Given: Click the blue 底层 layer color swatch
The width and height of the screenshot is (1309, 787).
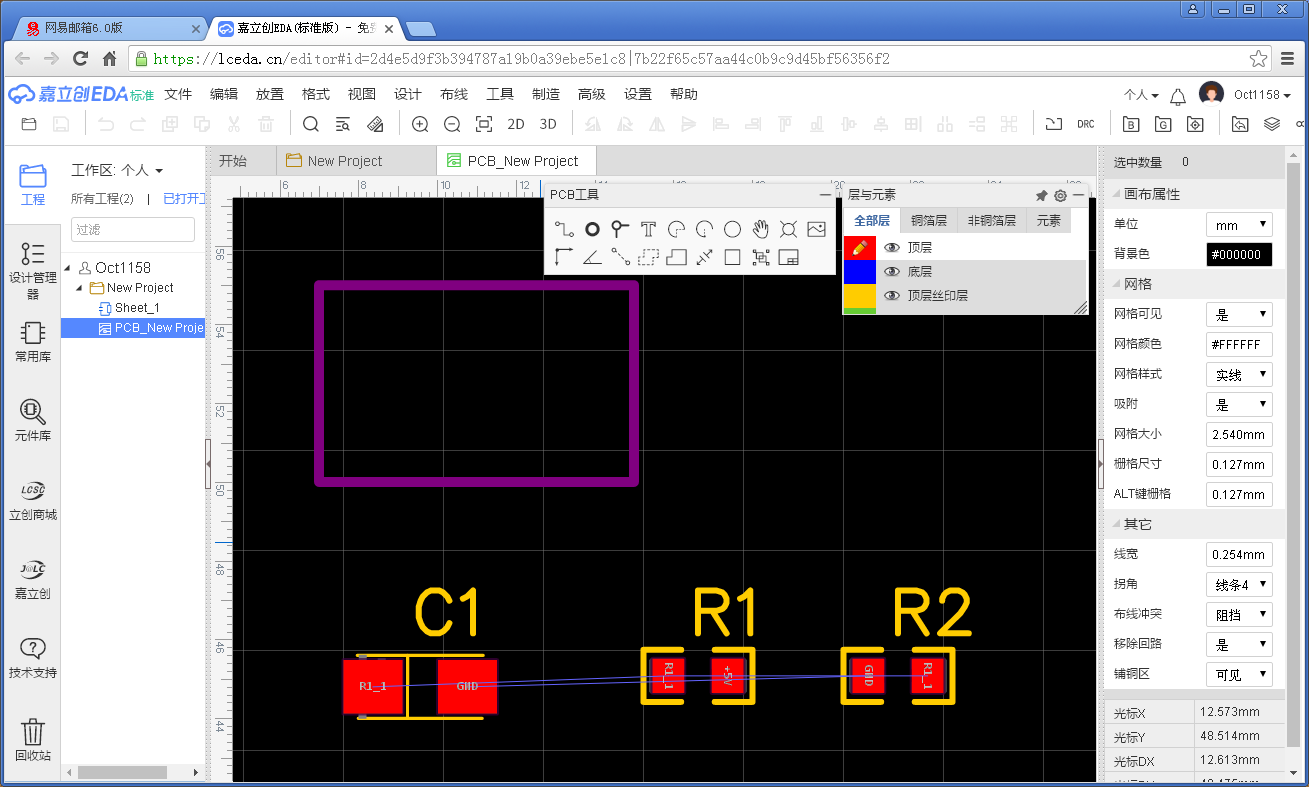Looking at the screenshot, I should click(x=860, y=271).
